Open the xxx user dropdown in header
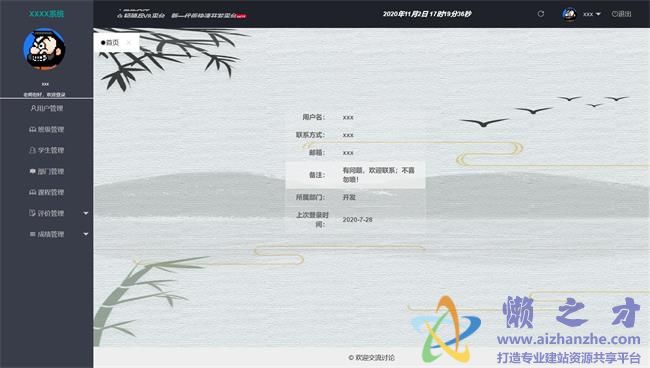 click(x=592, y=14)
